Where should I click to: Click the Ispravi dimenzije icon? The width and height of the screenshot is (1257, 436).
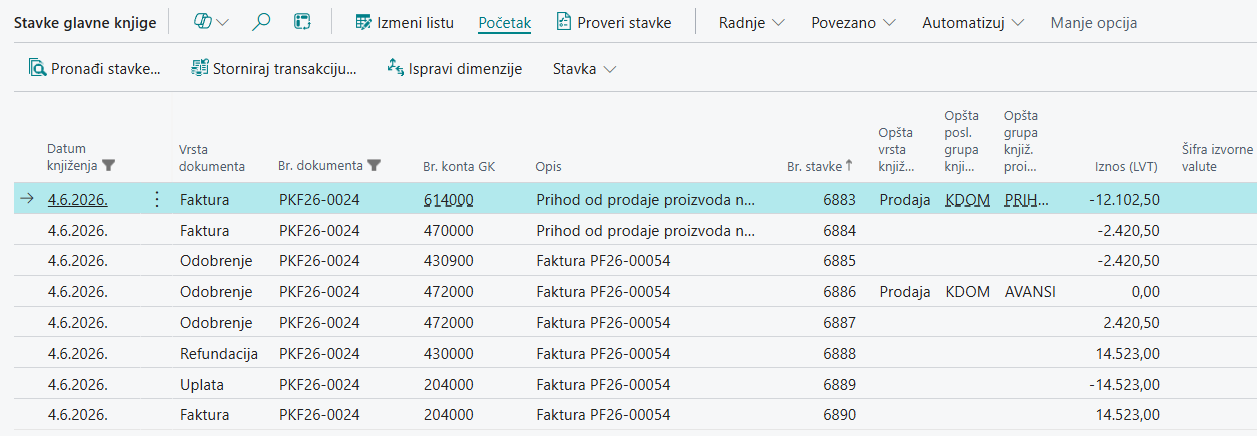(x=395, y=69)
